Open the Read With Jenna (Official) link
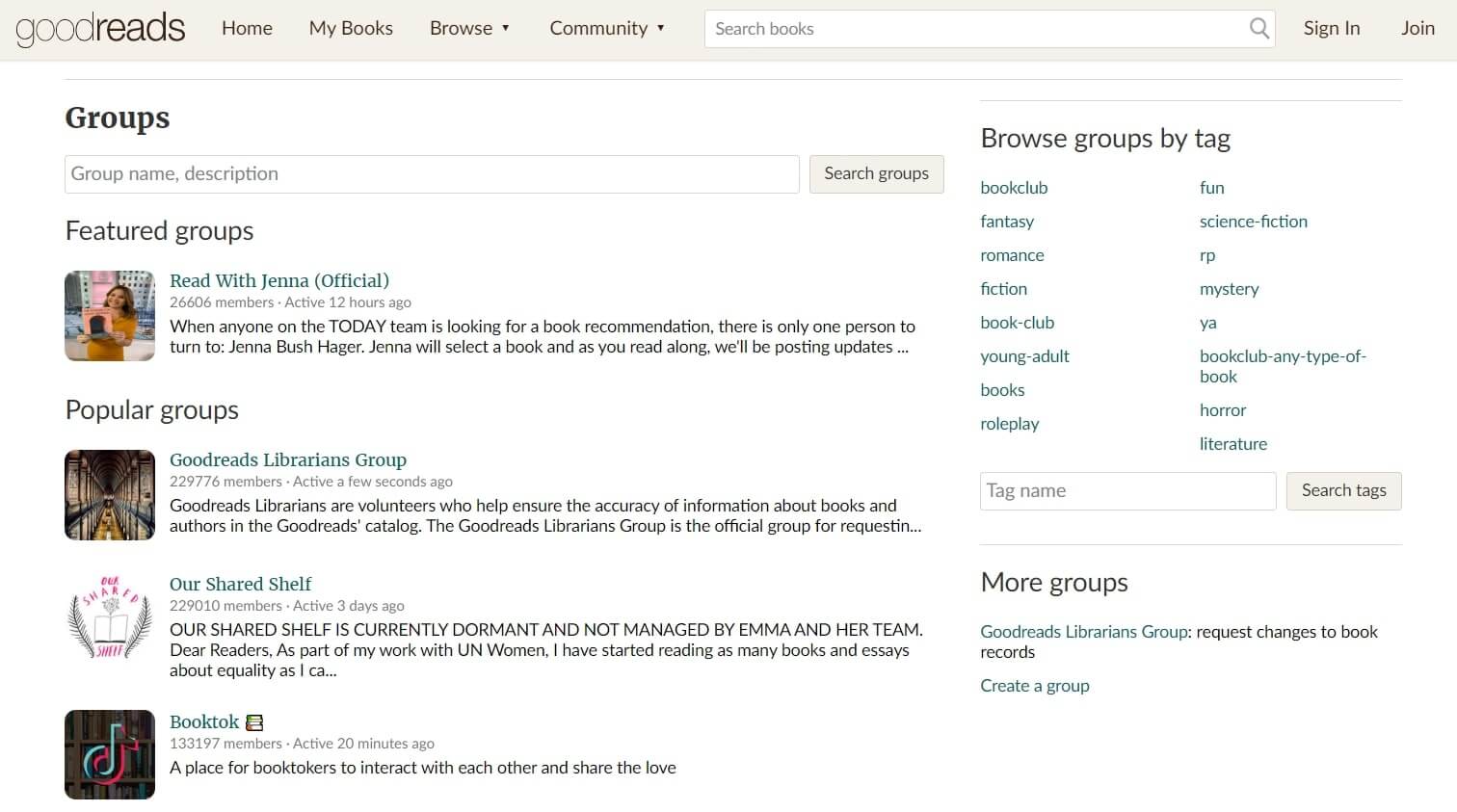Viewport: 1457px width, 812px height. 279,280
